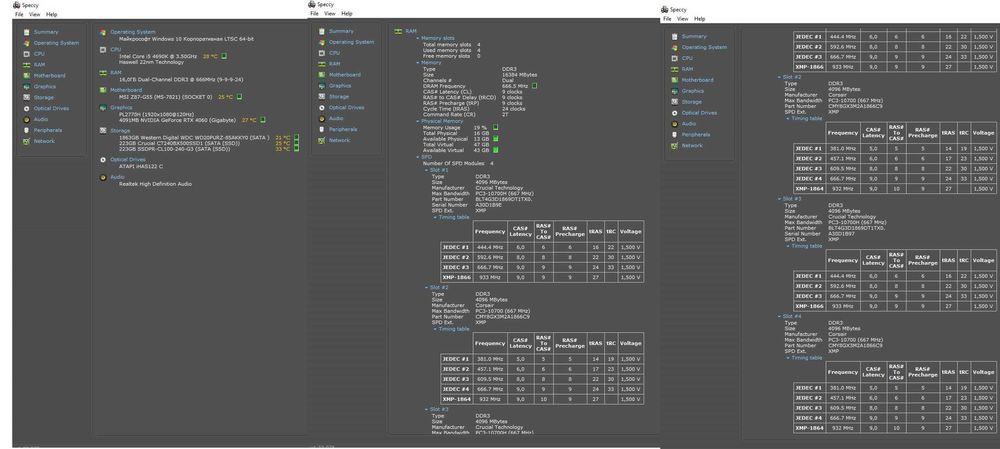Open Optical Drives in left window sidebar
This screenshot has height=449, width=1000.
(x=52, y=108)
